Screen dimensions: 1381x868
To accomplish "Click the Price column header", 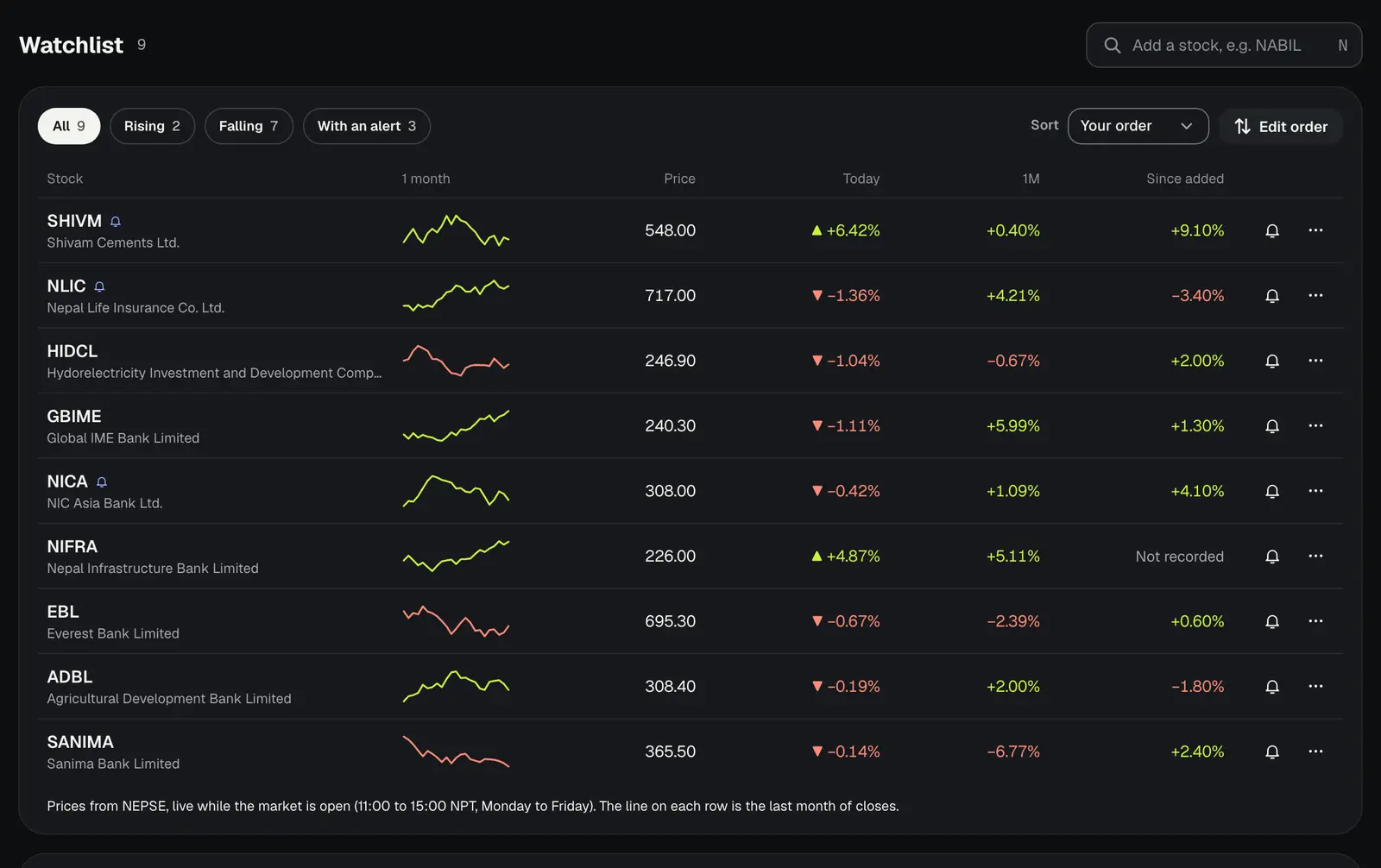I will 679,179.
